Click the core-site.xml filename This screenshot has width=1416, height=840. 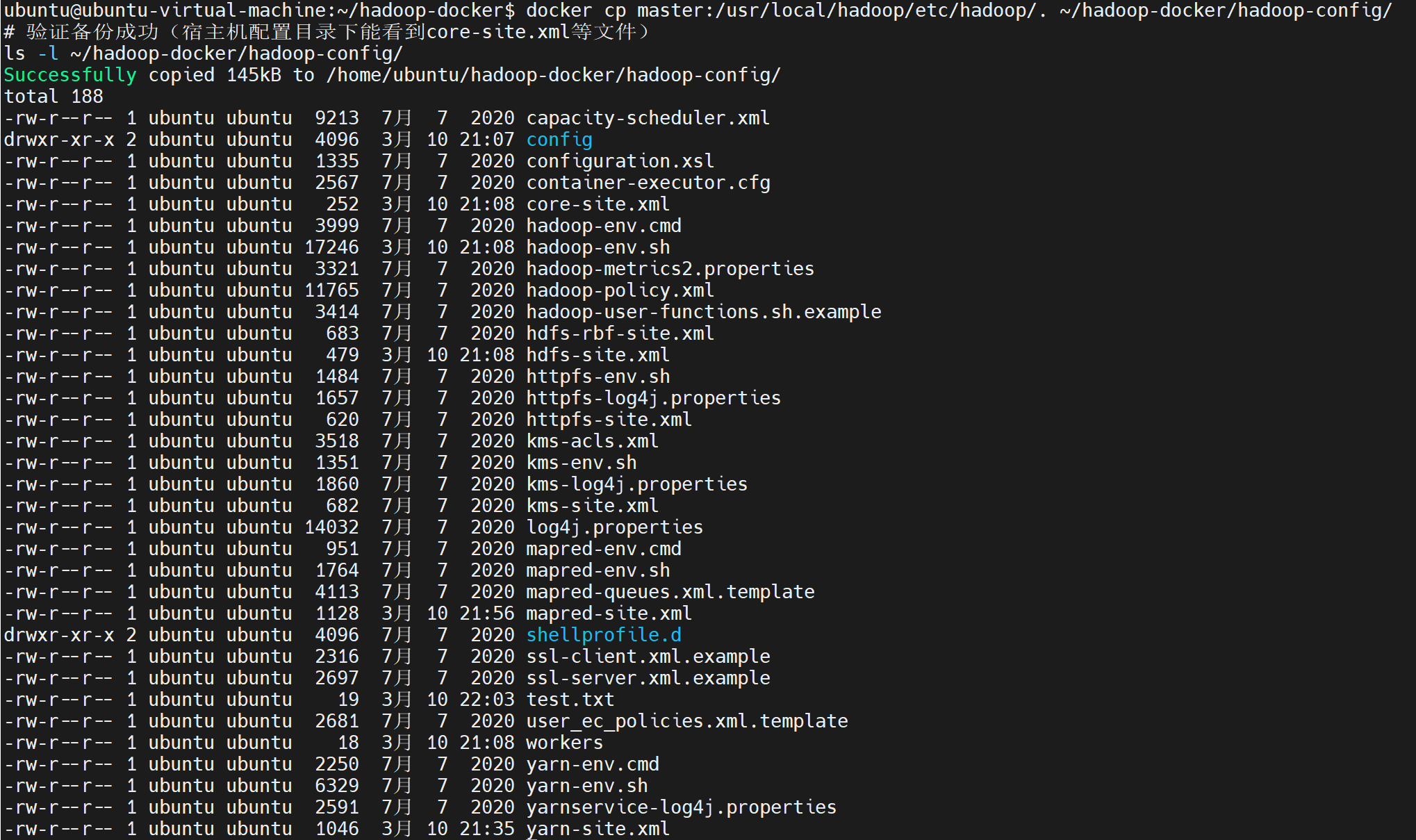598,204
